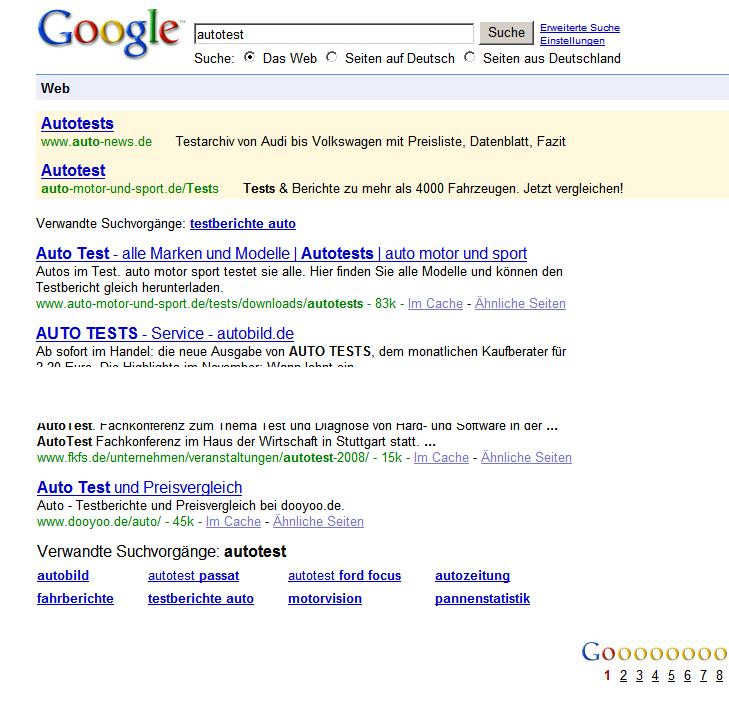Click the Goooooo pagination logo
The image size is (729, 709).
[x=655, y=652]
